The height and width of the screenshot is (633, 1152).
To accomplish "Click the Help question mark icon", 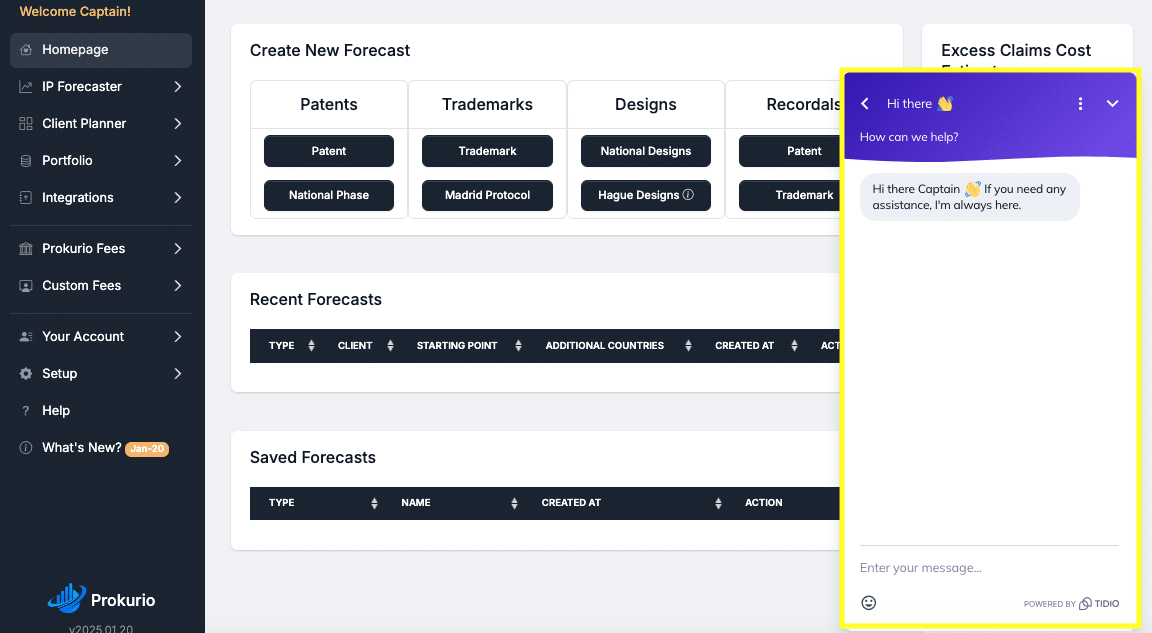I will tap(26, 410).
